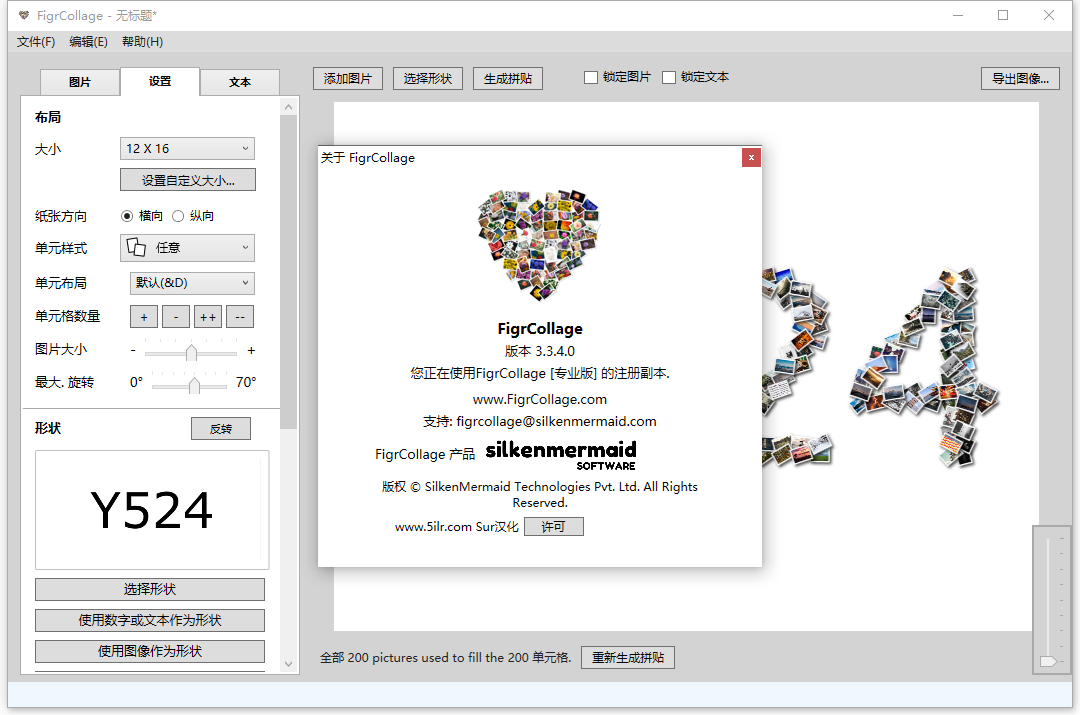Click the 生成拼贴 button
Screen dimensions: 1080x715
click(508, 79)
